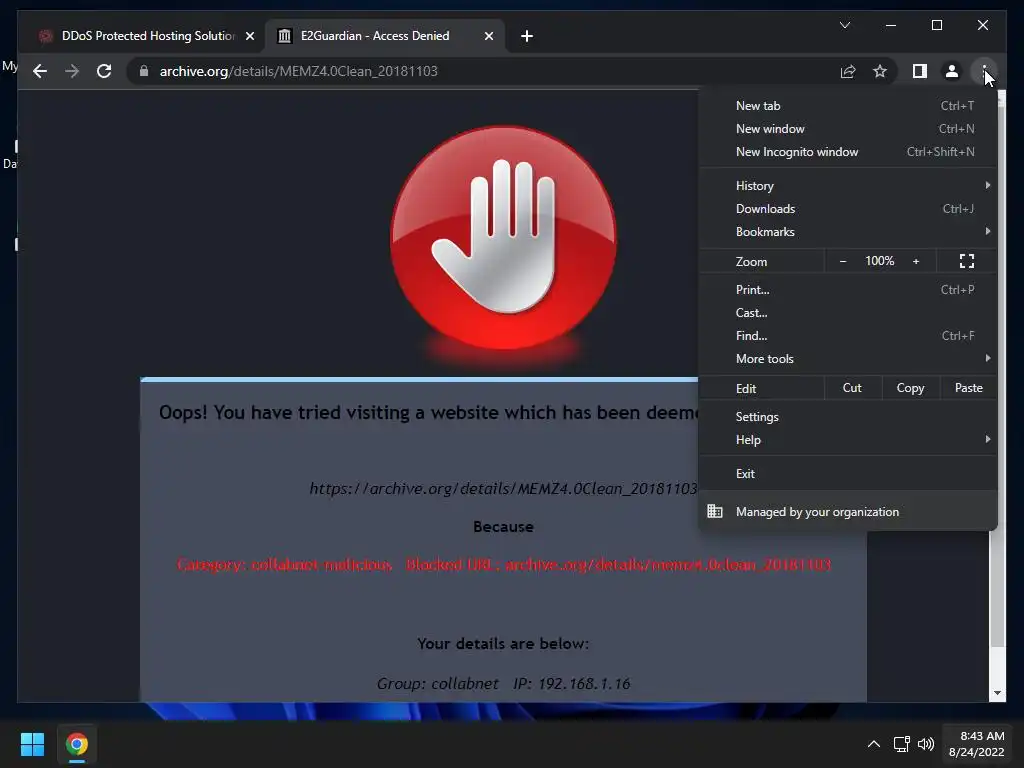The height and width of the screenshot is (768, 1024).
Task: Expand the More tools submenu
Action: [848, 359]
